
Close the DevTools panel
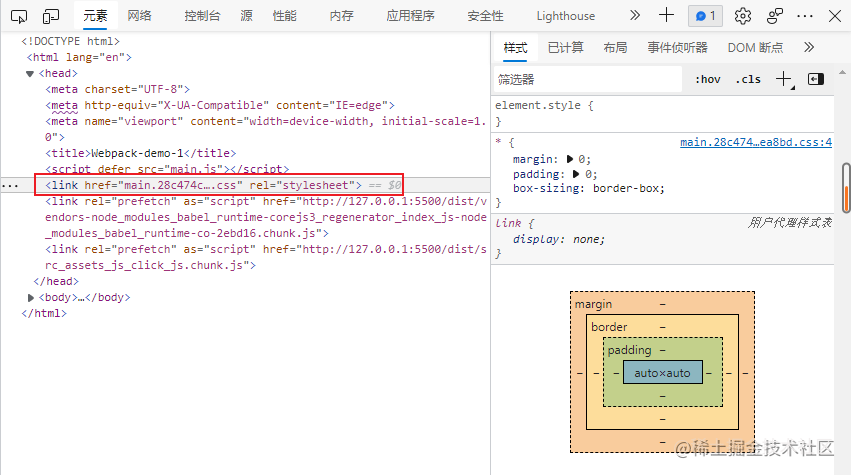click(x=835, y=16)
